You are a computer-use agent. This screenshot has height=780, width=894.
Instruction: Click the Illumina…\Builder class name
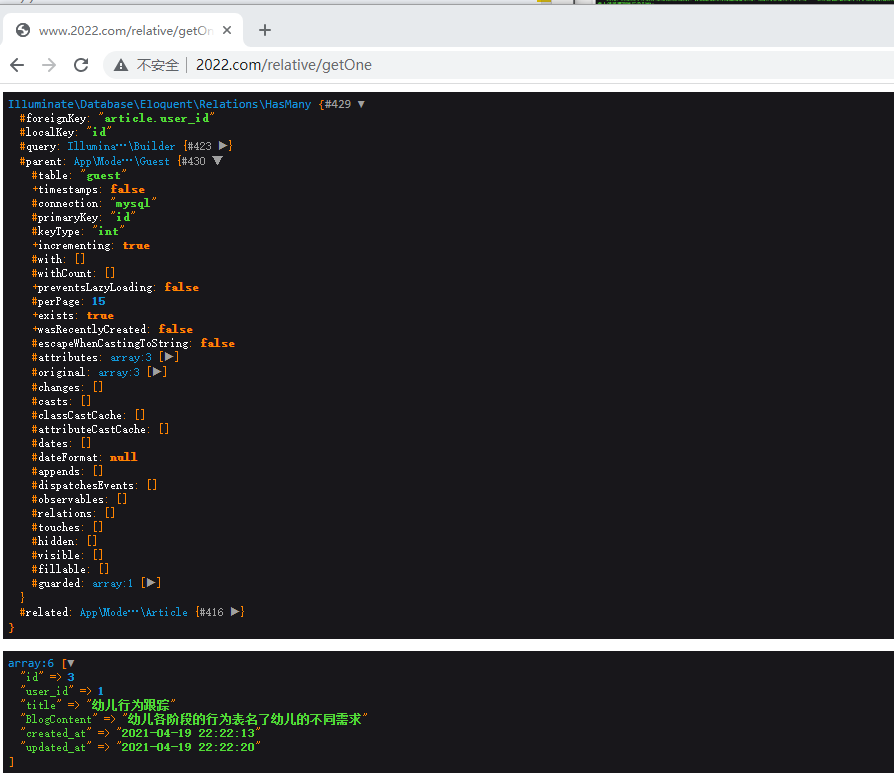point(121,147)
